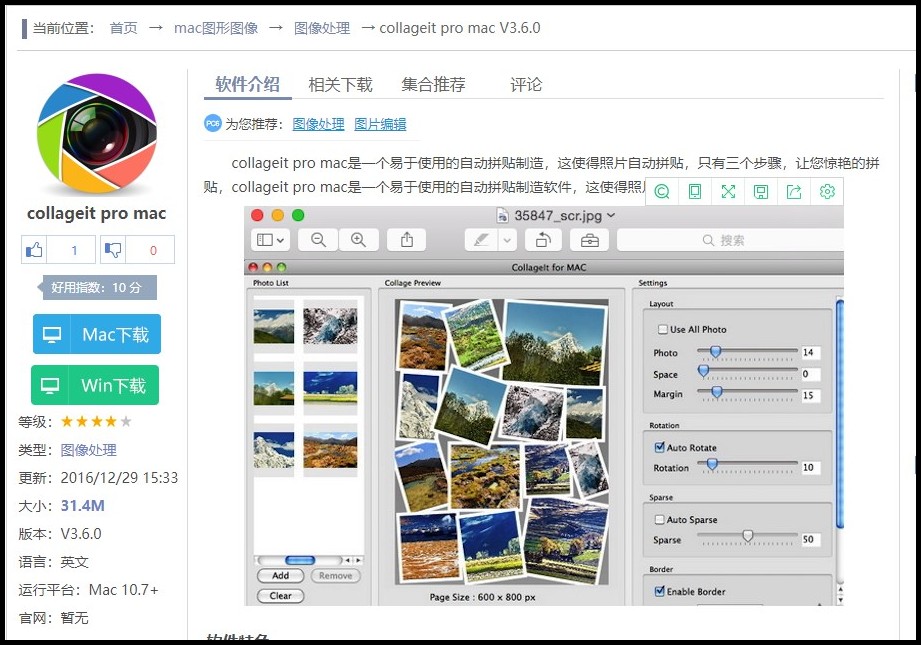Click the 搜索 search field in Preview
The width and height of the screenshot is (921, 645).
pyautogui.click(x=730, y=240)
